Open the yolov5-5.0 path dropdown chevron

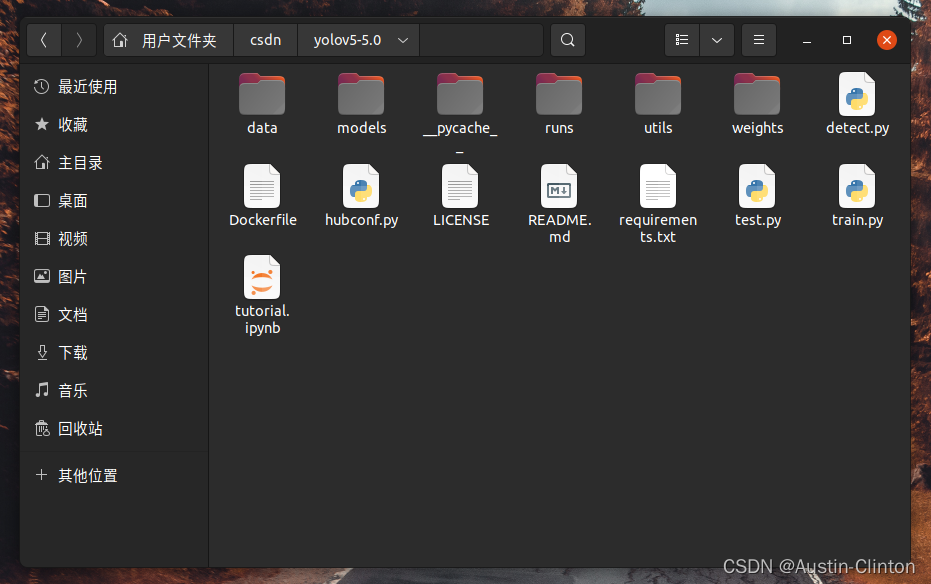pos(403,40)
